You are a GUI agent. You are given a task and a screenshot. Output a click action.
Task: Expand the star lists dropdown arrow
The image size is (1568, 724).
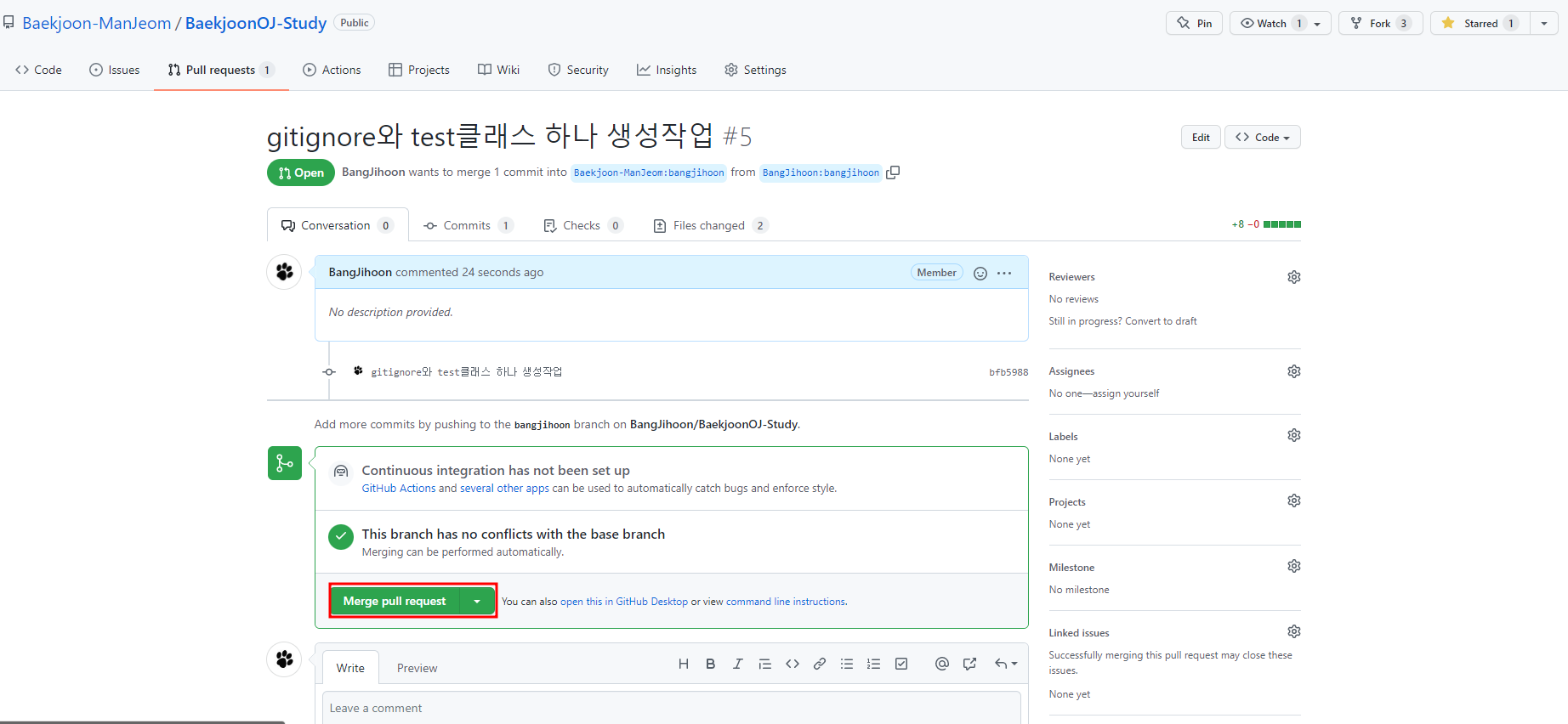[x=1544, y=23]
